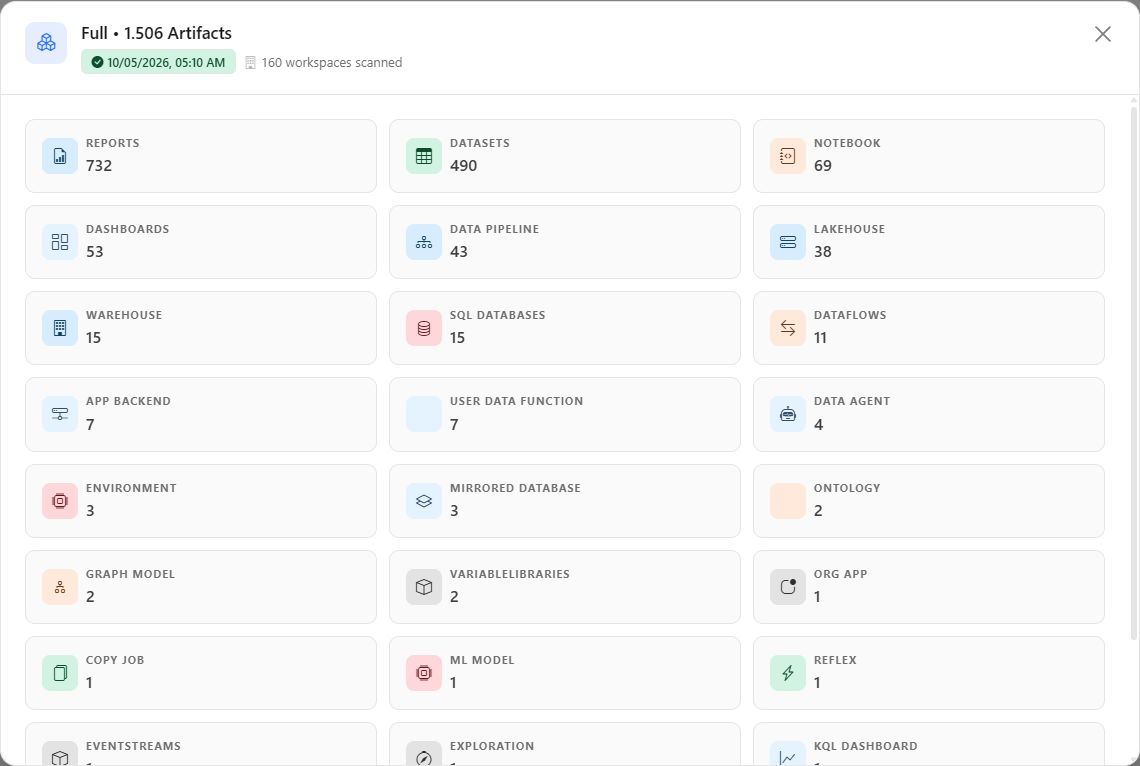The width and height of the screenshot is (1140, 766).
Task: Click the Dataflows arrows icon
Action: point(788,328)
